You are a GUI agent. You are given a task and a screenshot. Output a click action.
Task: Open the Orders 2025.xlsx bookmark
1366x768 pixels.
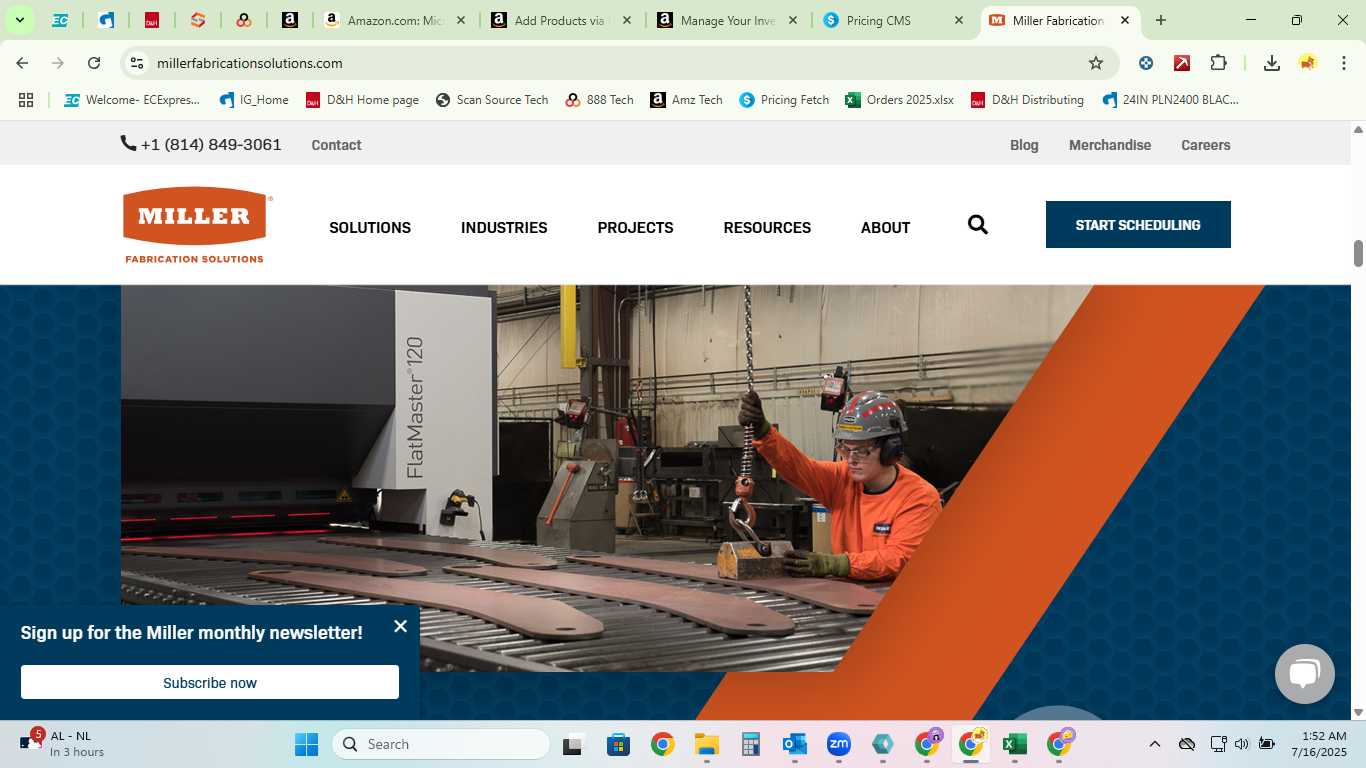click(x=899, y=100)
